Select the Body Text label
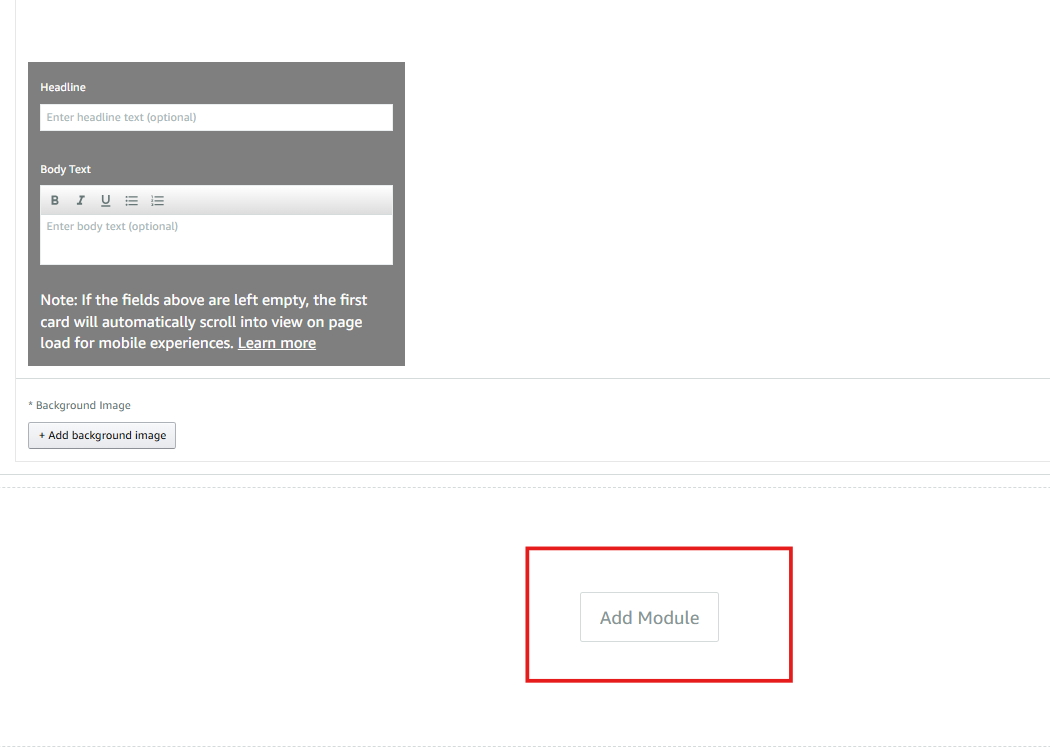1050x747 pixels. click(66, 169)
